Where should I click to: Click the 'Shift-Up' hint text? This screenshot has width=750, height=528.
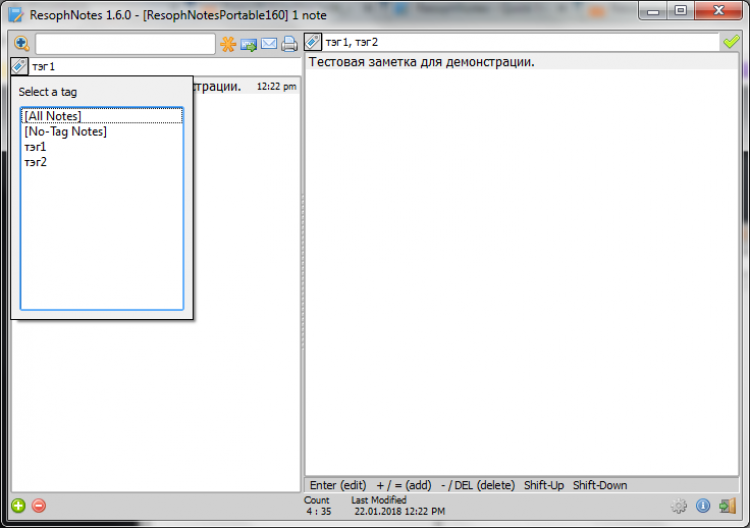tap(544, 485)
